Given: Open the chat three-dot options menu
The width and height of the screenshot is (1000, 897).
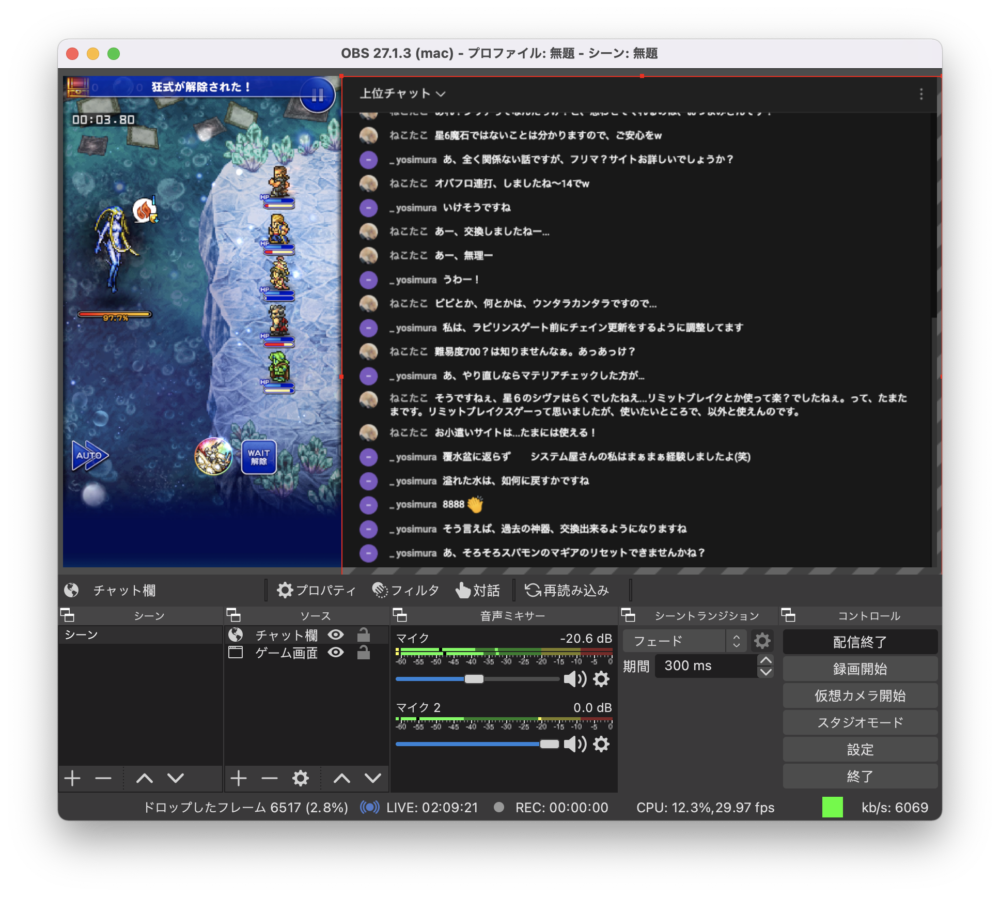Looking at the screenshot, I should 921,94.
